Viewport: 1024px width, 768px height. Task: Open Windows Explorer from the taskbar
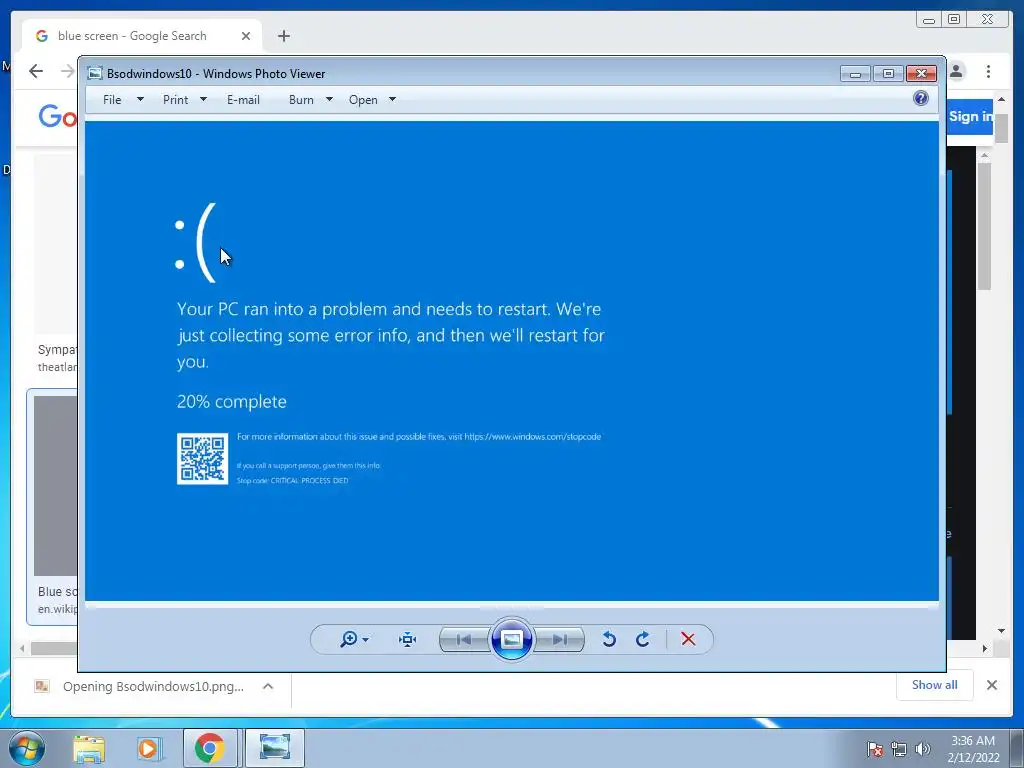89,748
